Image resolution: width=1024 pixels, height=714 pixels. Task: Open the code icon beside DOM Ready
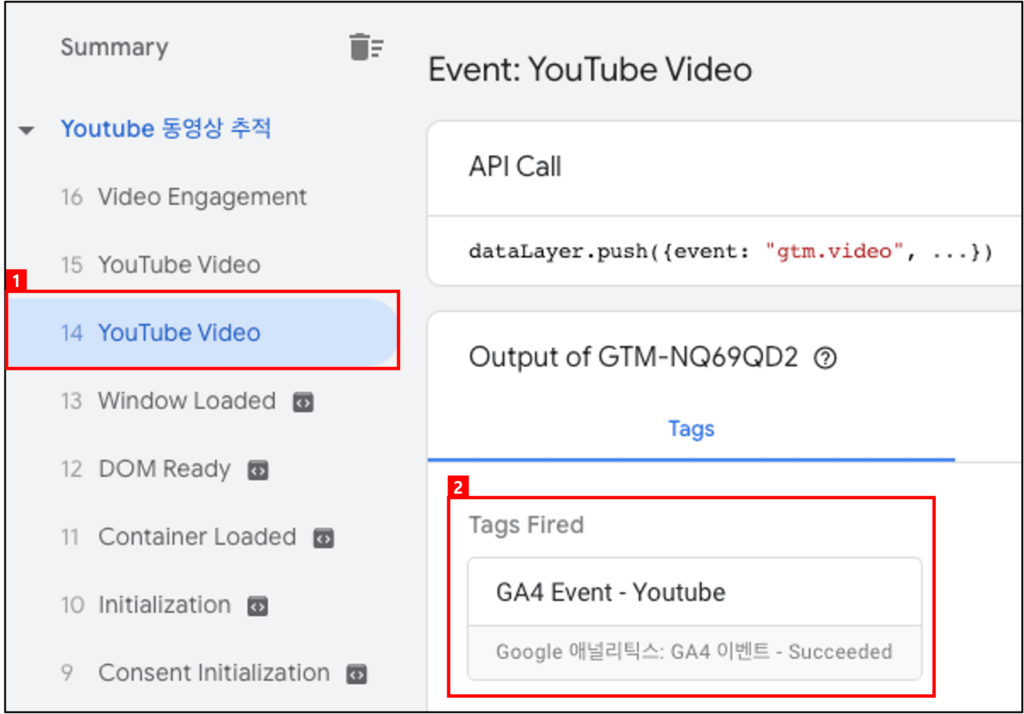[258, 470]
